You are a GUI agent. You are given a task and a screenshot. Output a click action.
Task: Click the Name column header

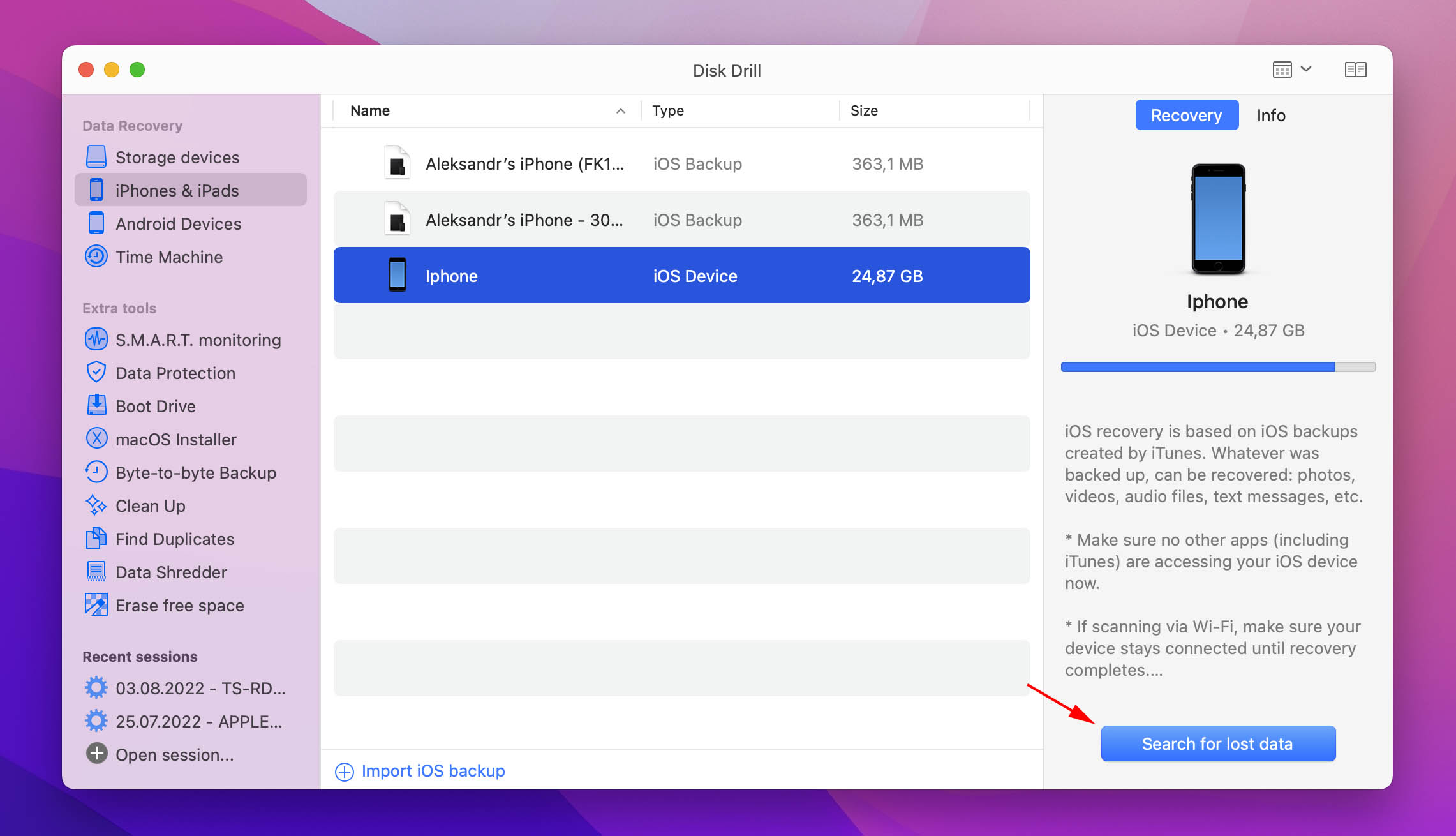486,111
